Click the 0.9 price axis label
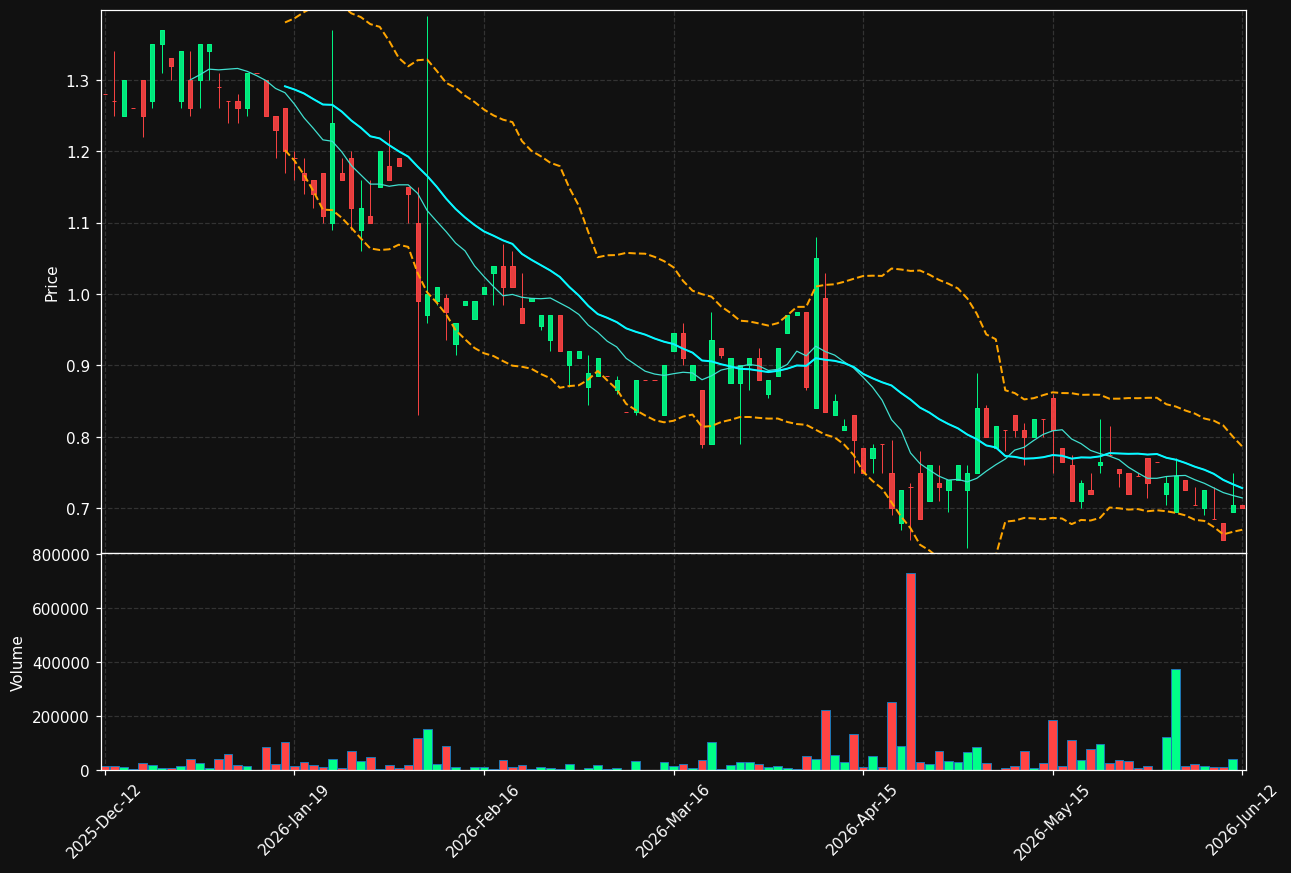Image resolution: width=1291 pixels, height=873 pixels. 80,366
